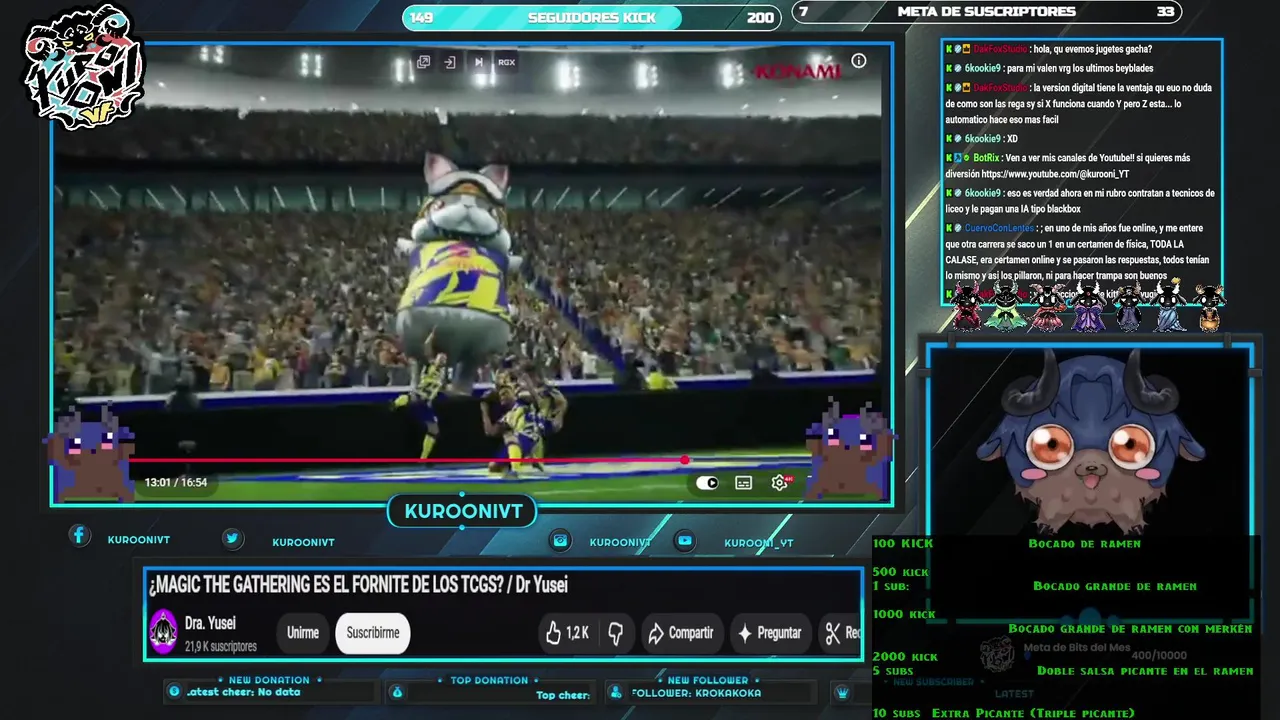The height and width of the screenshot is (720, 1280).
Task: Click the Unirme button
Action: [303, 633]
